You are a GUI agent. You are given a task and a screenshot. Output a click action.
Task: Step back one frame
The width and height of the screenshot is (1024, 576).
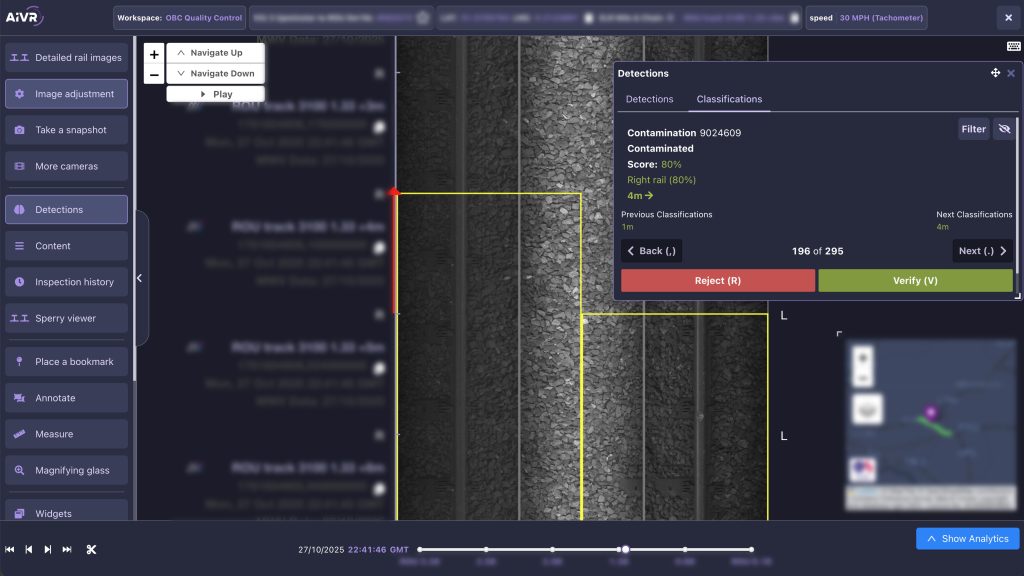click(29, 550)
